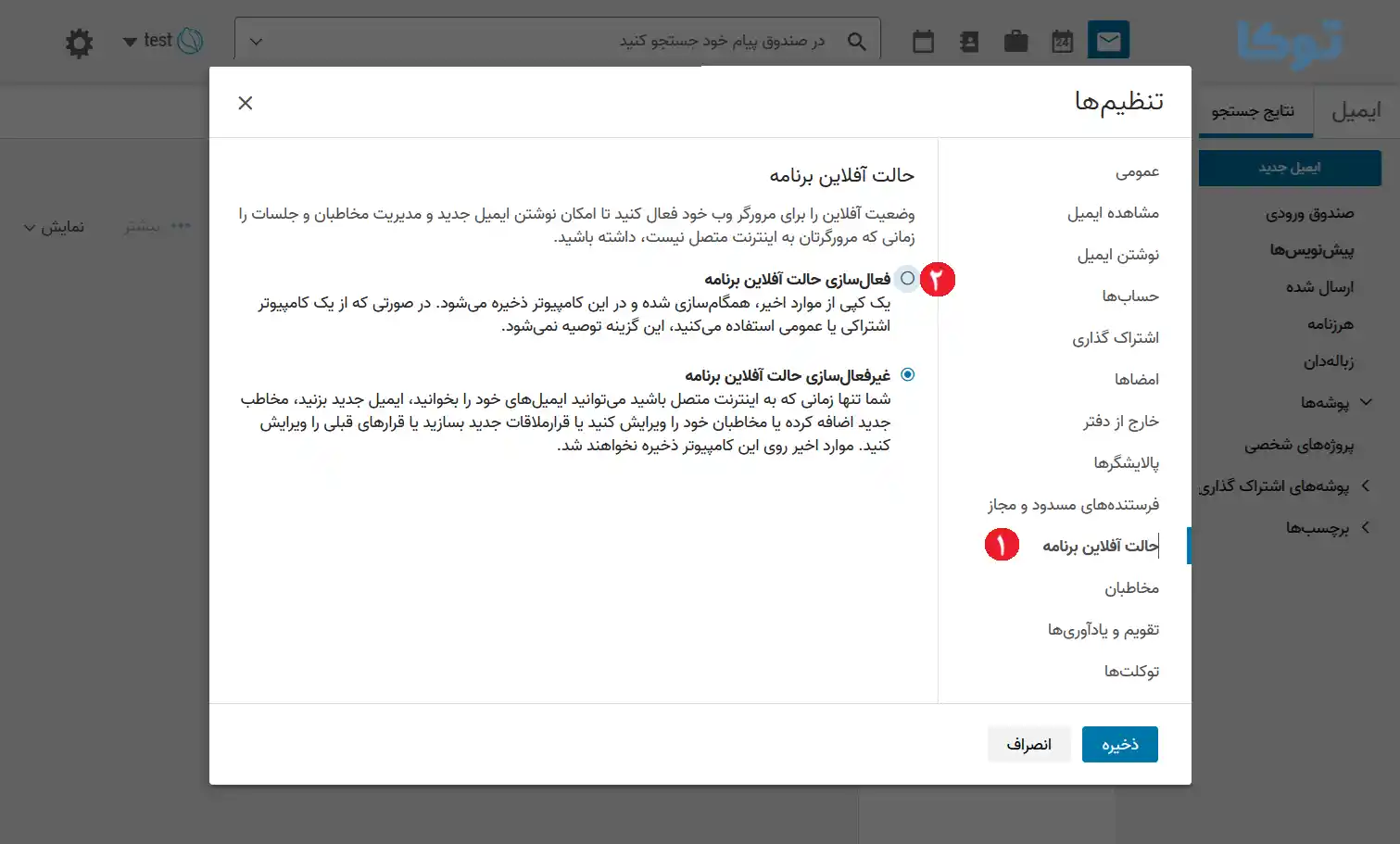
Task: Open the Briefcase icon in header
Action: tap(1015, 41)
